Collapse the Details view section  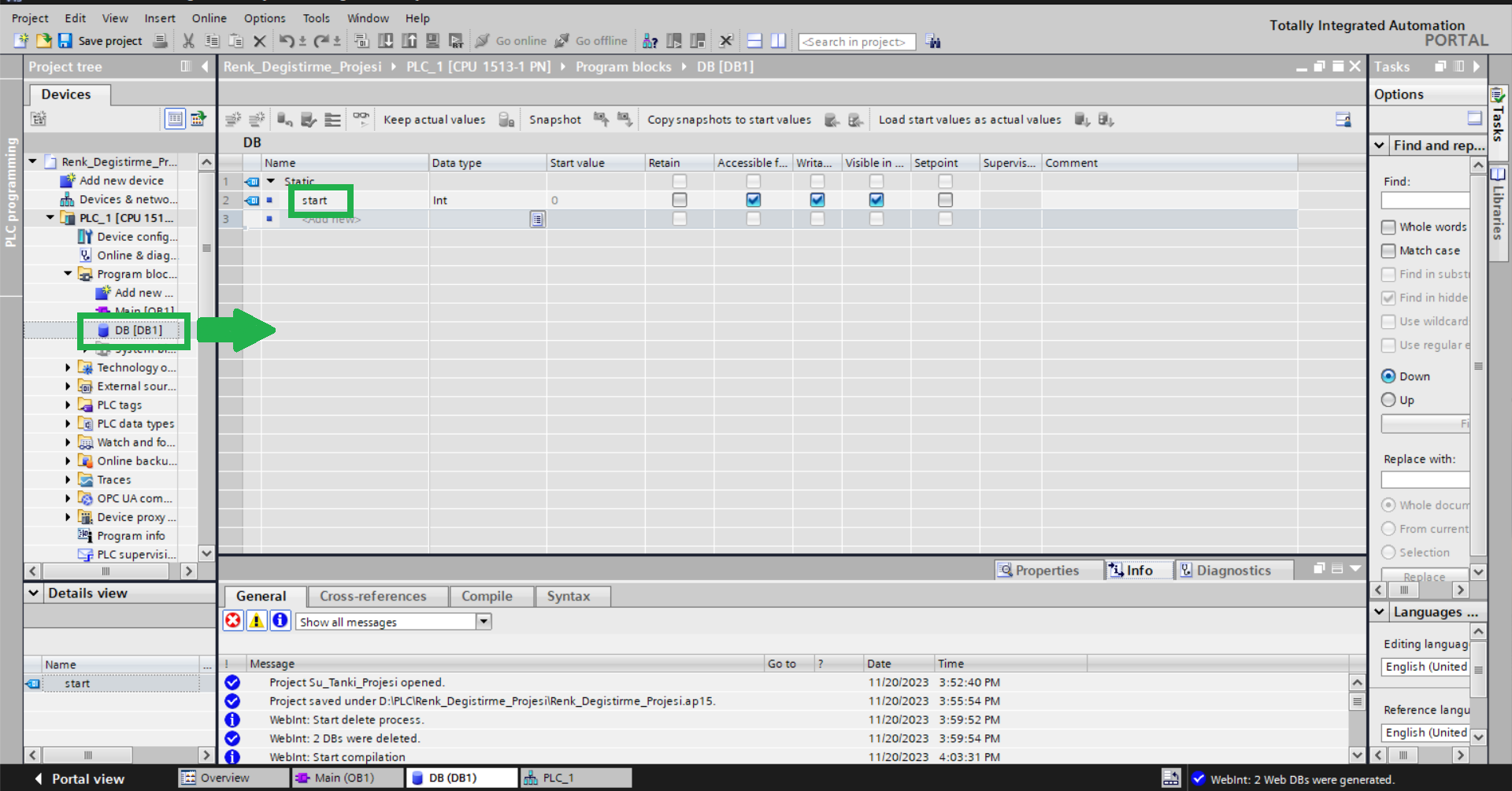[34, 593]
